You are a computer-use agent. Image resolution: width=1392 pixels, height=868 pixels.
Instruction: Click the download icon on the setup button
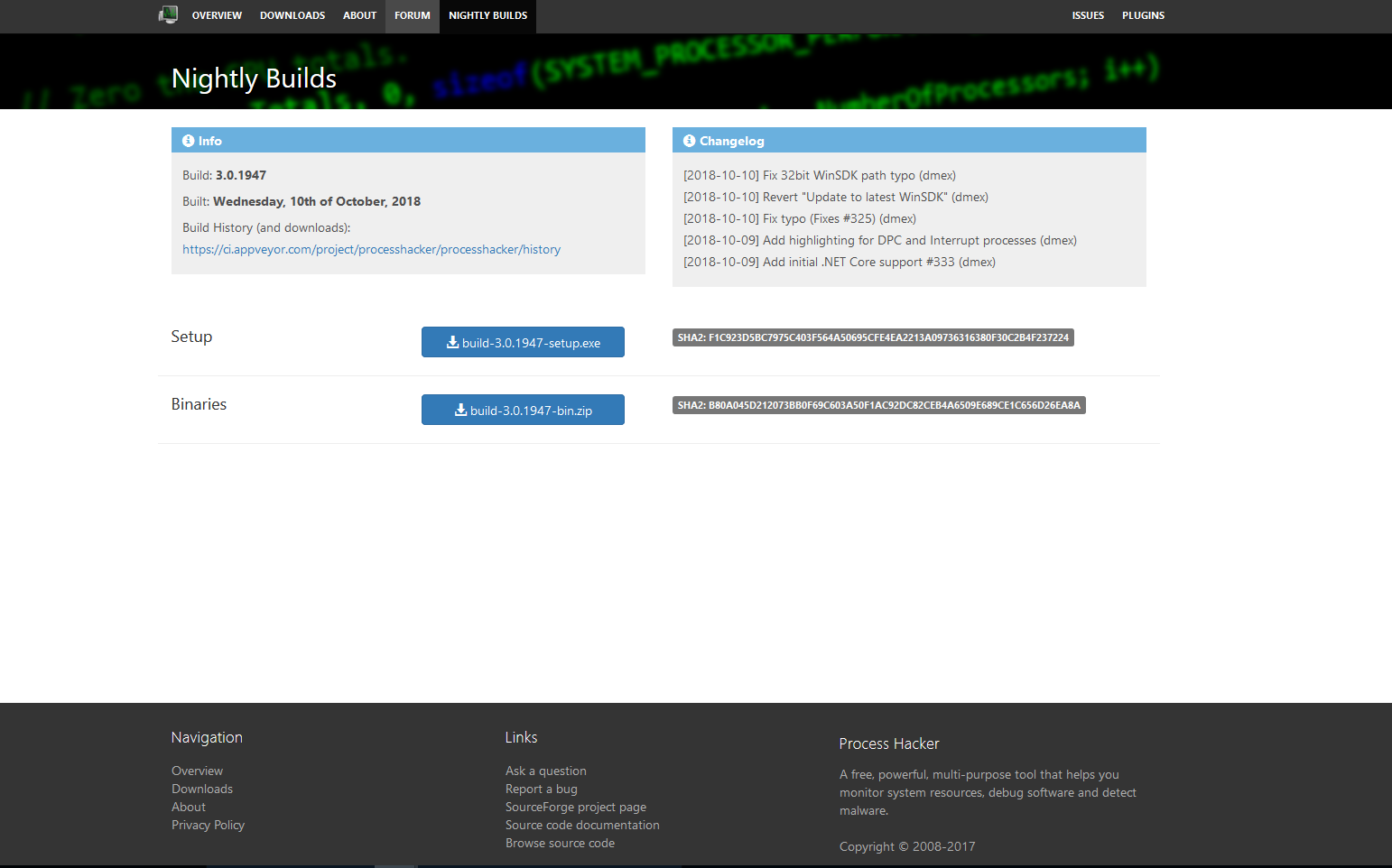click(454, 342)
